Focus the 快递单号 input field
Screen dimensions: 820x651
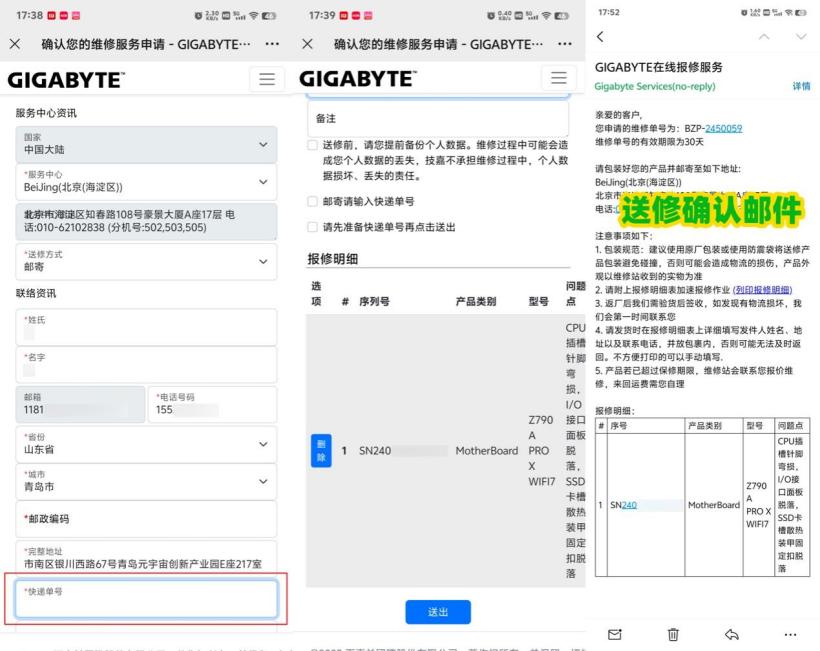(x=146, y=600)
